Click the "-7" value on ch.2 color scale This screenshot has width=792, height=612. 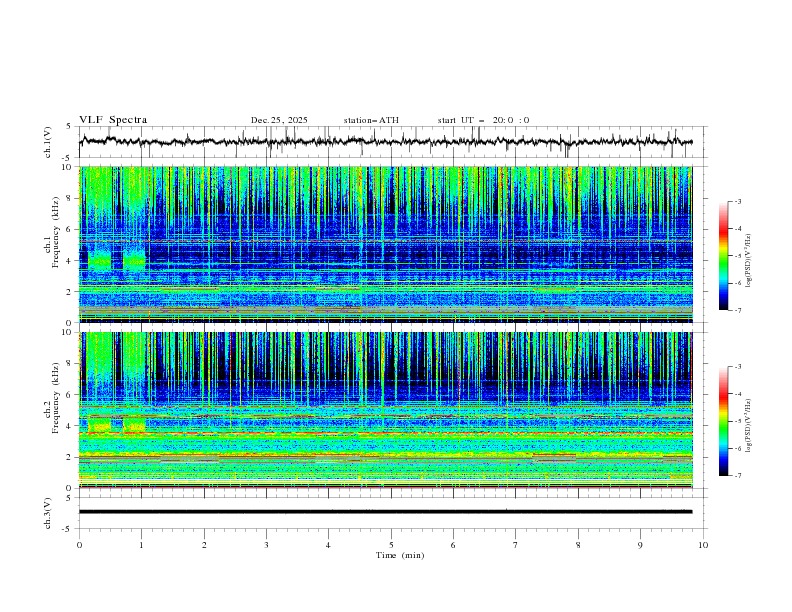click(x=737, y=476)
